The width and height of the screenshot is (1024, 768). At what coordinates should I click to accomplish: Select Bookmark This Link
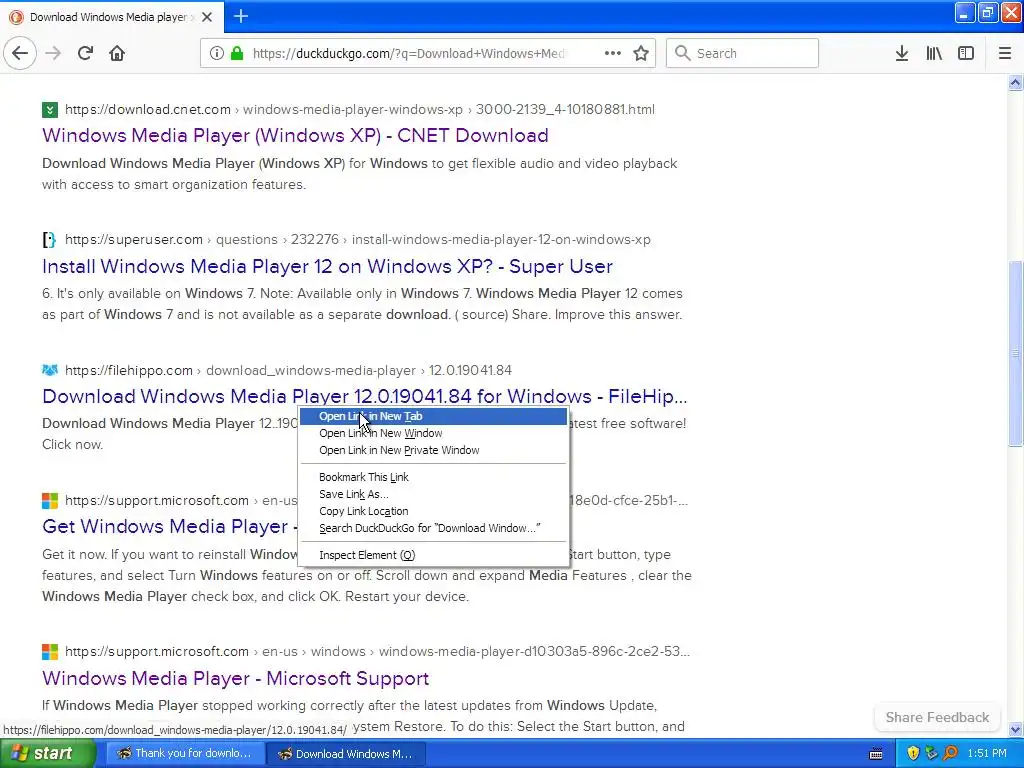point(433,477)
